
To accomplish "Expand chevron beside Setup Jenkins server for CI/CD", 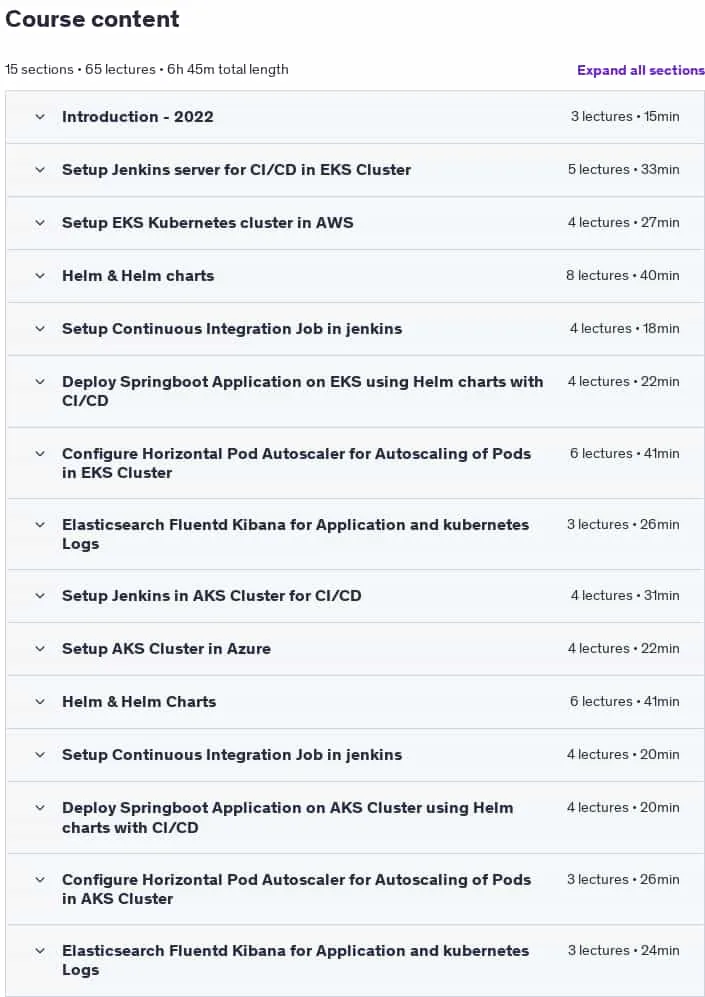I will tap(40, 170).
